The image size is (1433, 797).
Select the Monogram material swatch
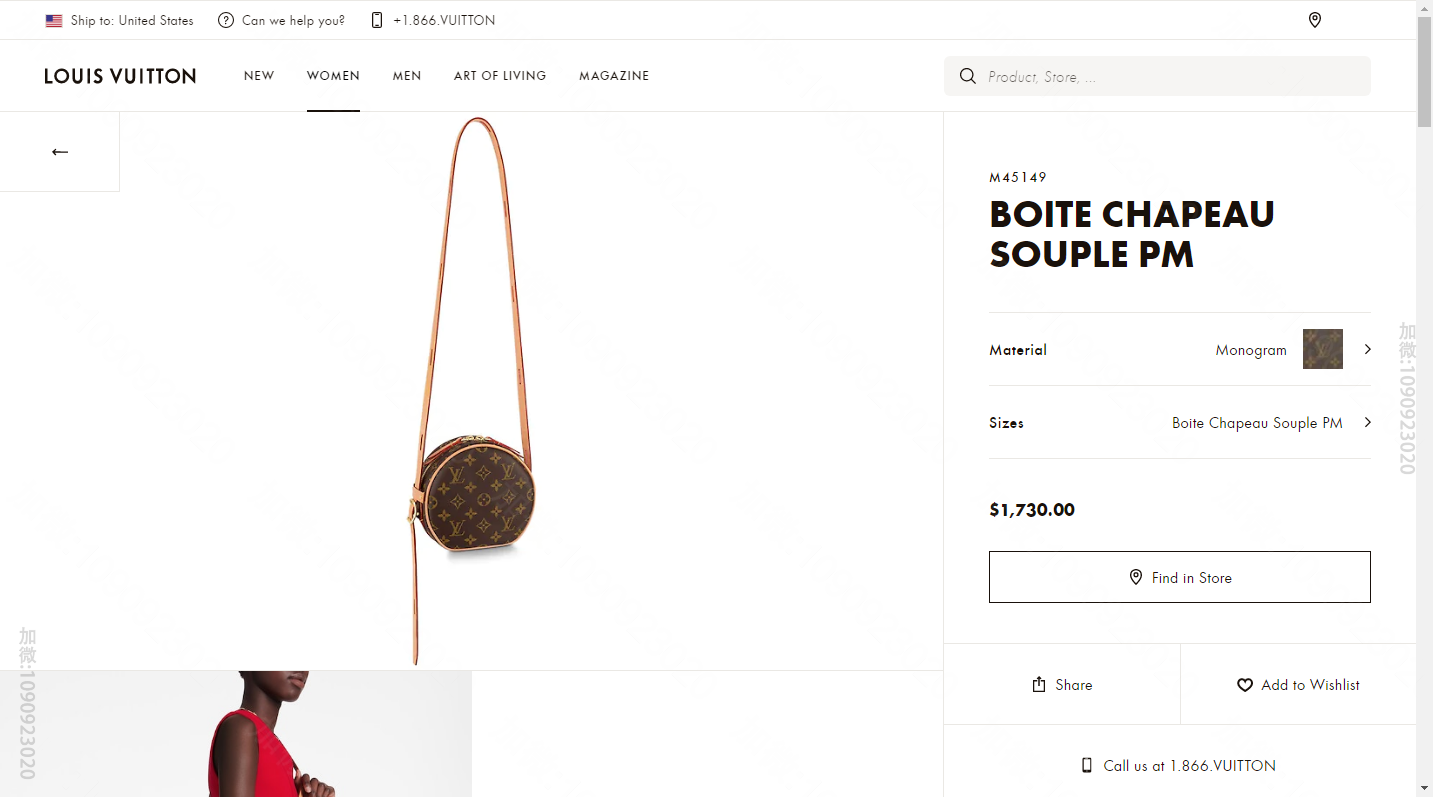pos(1322,349)
